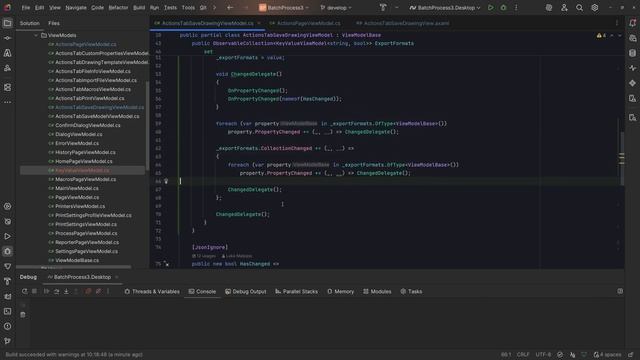Click the Run button in toolbar
This screenshot has width=640, height=360.
491,8
